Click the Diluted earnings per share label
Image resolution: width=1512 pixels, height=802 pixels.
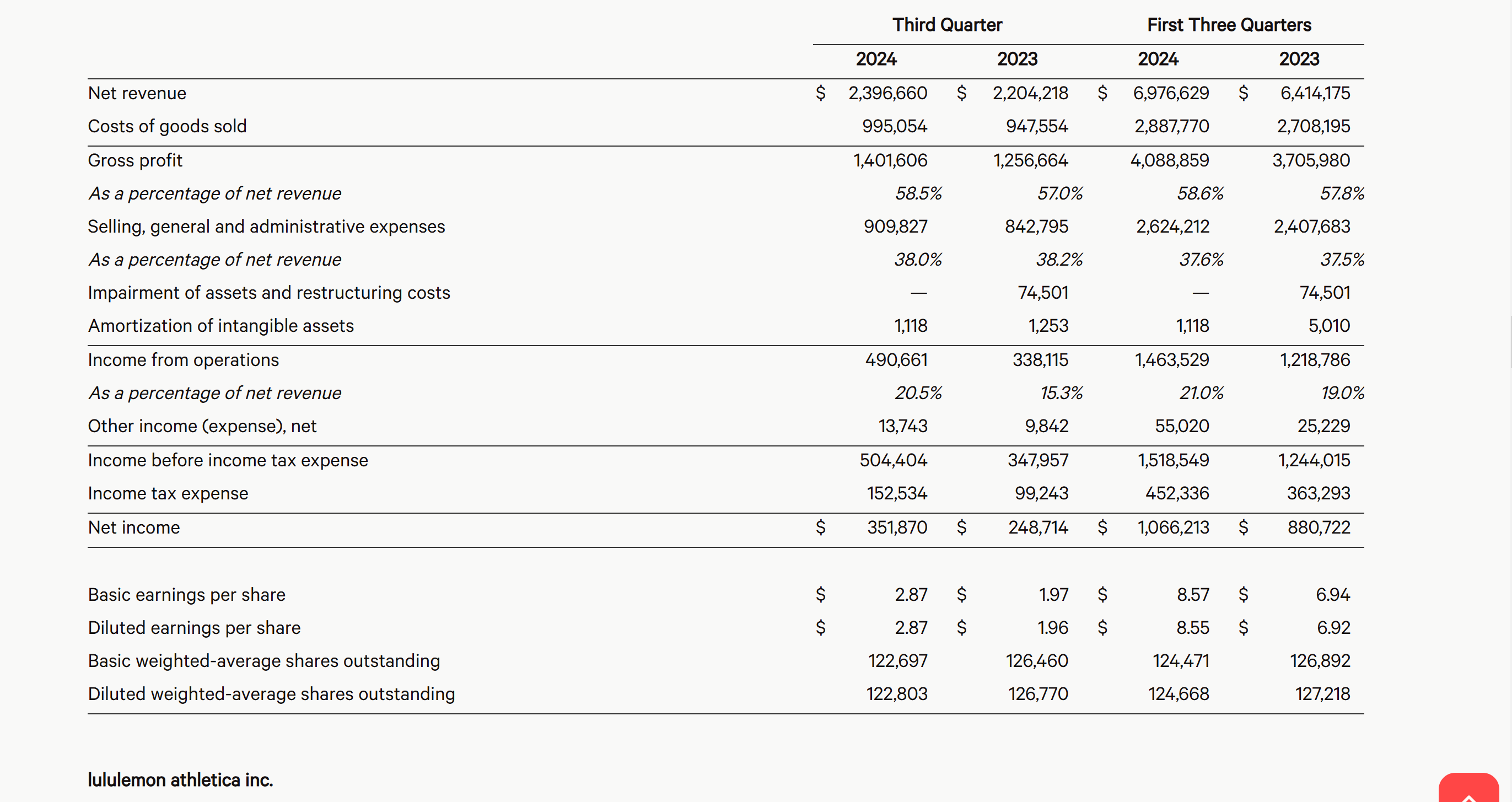194,628
